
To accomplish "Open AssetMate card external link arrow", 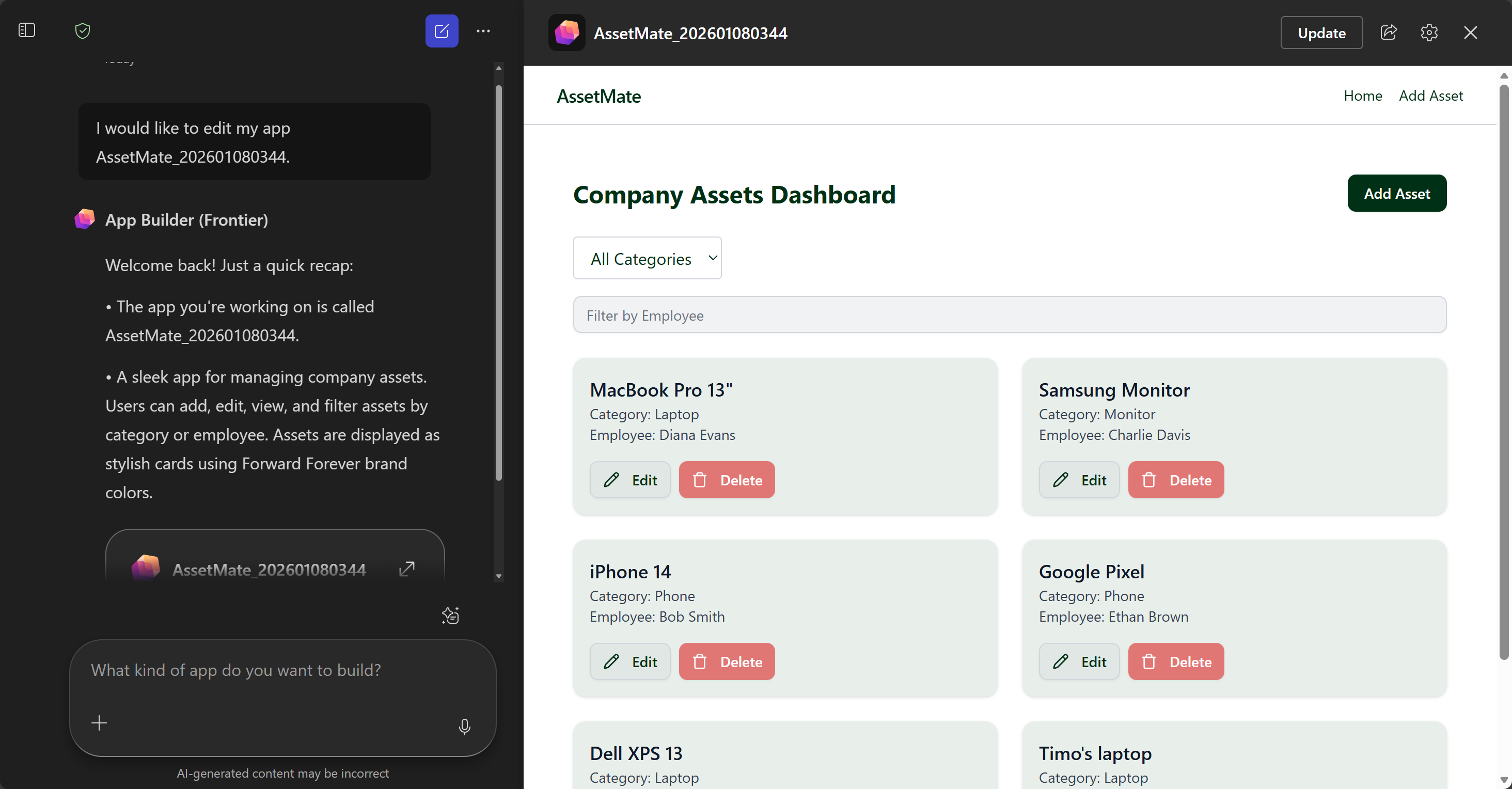I will click(407, 569).
